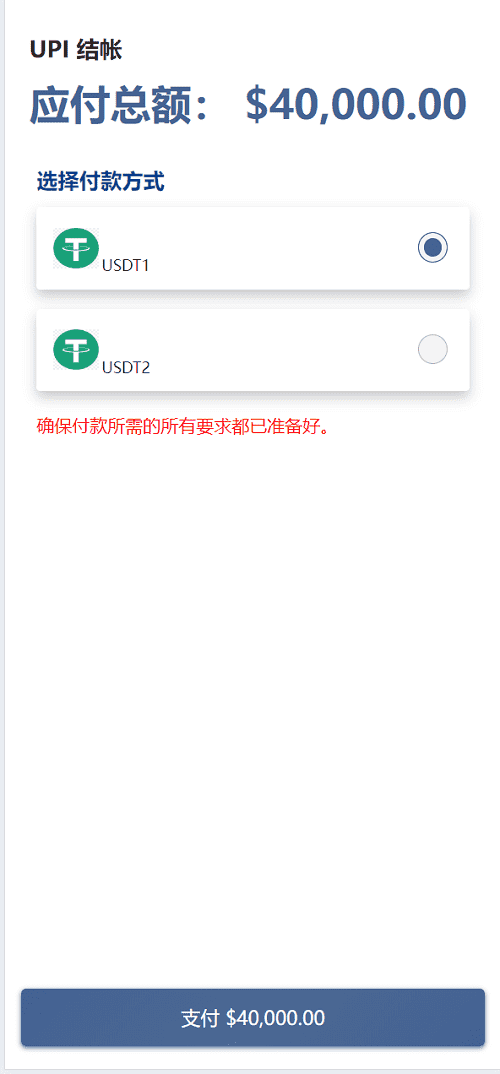This screenshot has width=500, height=1074.
Task: Click the green Tether icon beside USDT1
Action: coord(76,248)
